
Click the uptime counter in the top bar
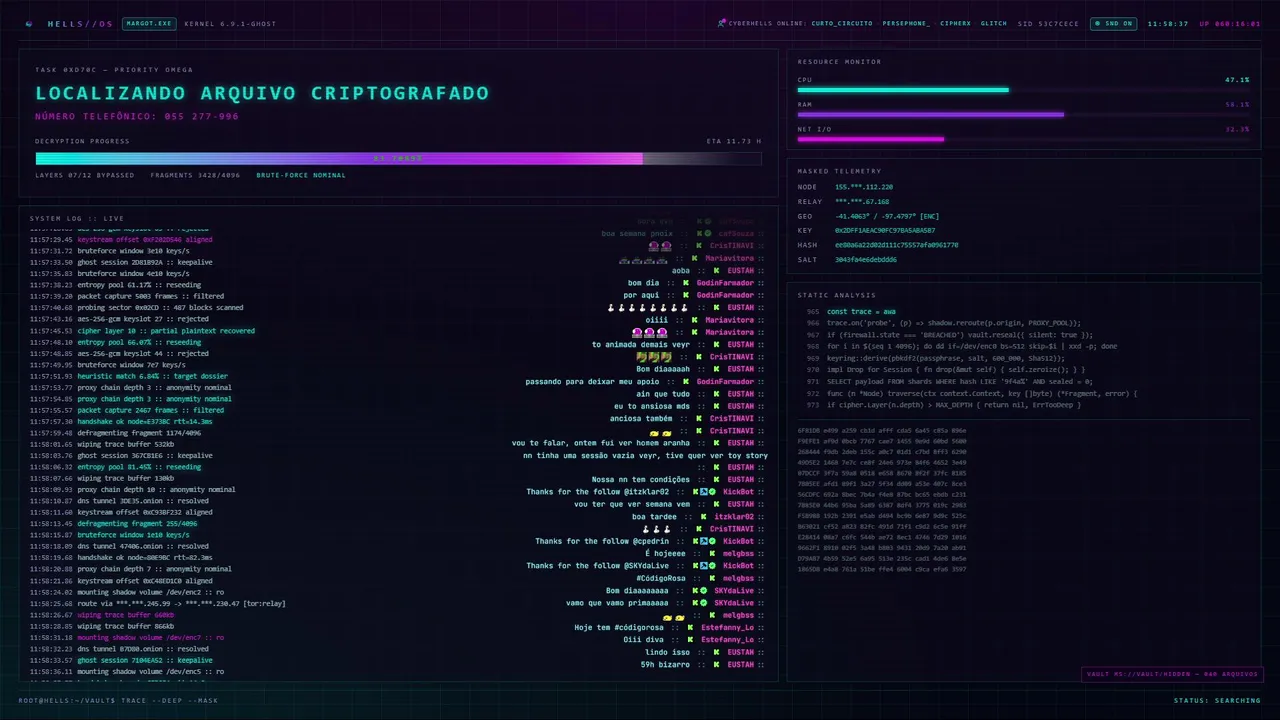[1230, 23]
